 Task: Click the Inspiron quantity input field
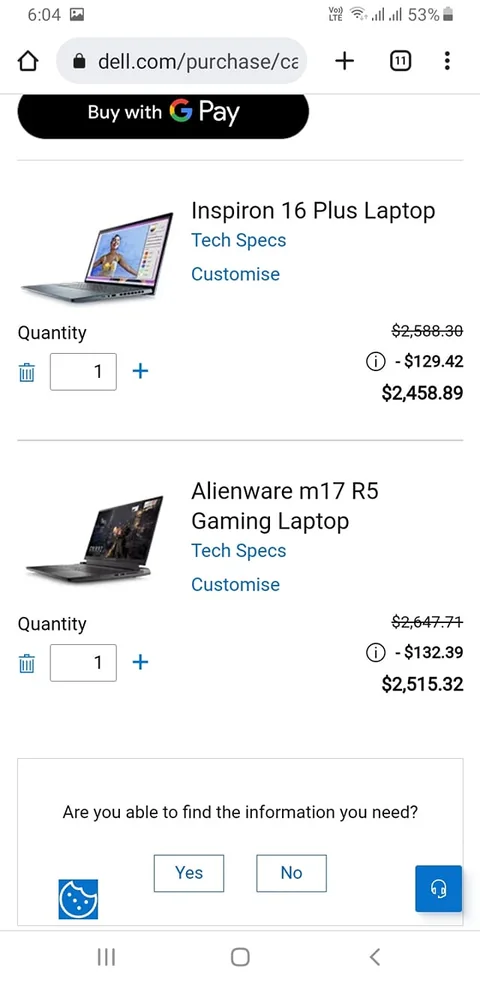(x=83, y=372)
